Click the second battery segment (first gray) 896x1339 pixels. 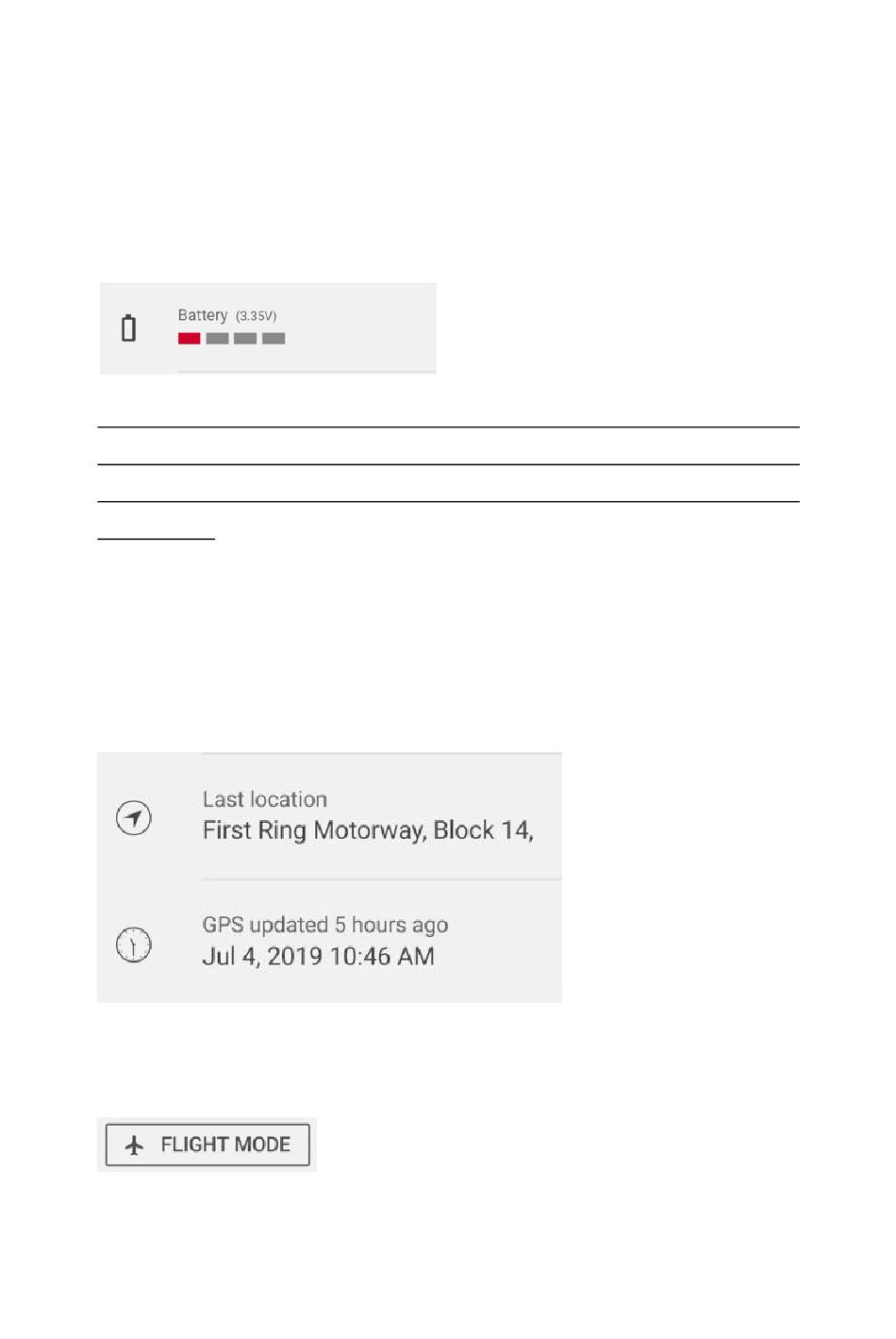217,339
